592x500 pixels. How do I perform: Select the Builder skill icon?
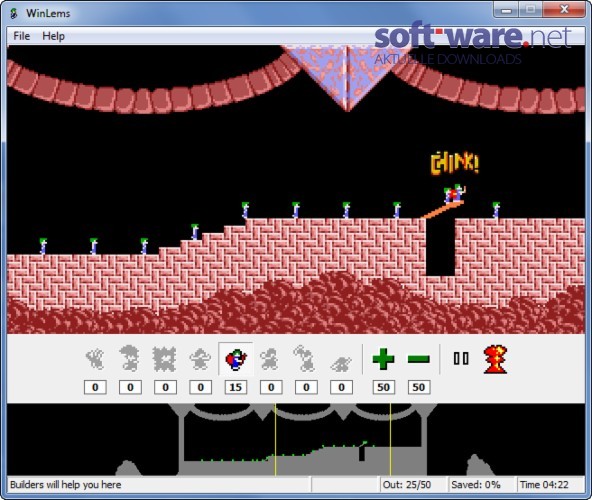236,359
